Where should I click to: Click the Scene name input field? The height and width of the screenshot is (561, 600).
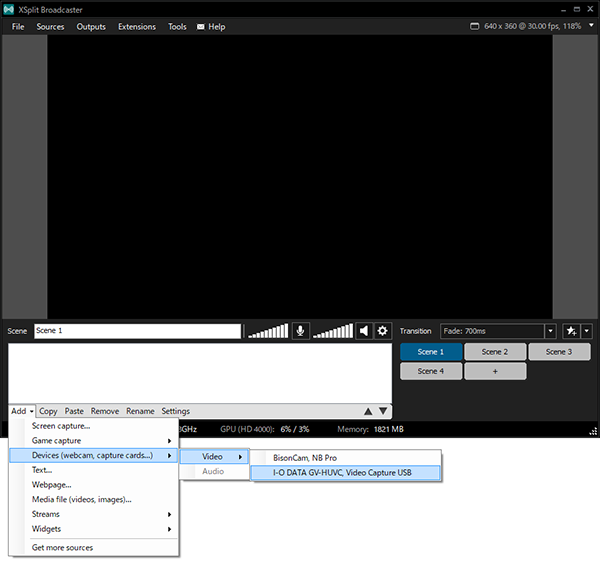(x=137, y=331)
